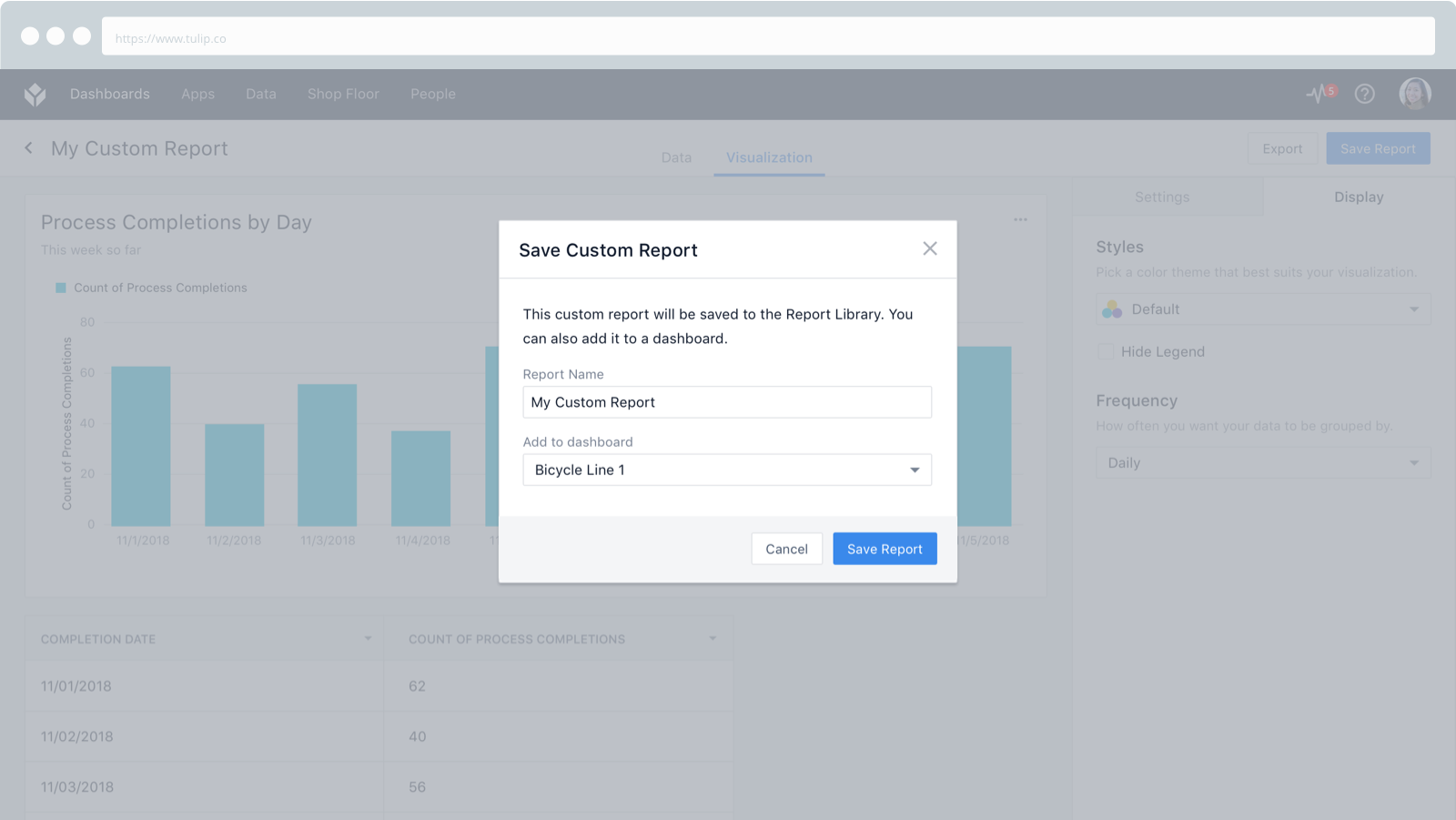This screenshot has height=820, width=1456.
Task: Select the table cell with value 62
Action: 559,686
